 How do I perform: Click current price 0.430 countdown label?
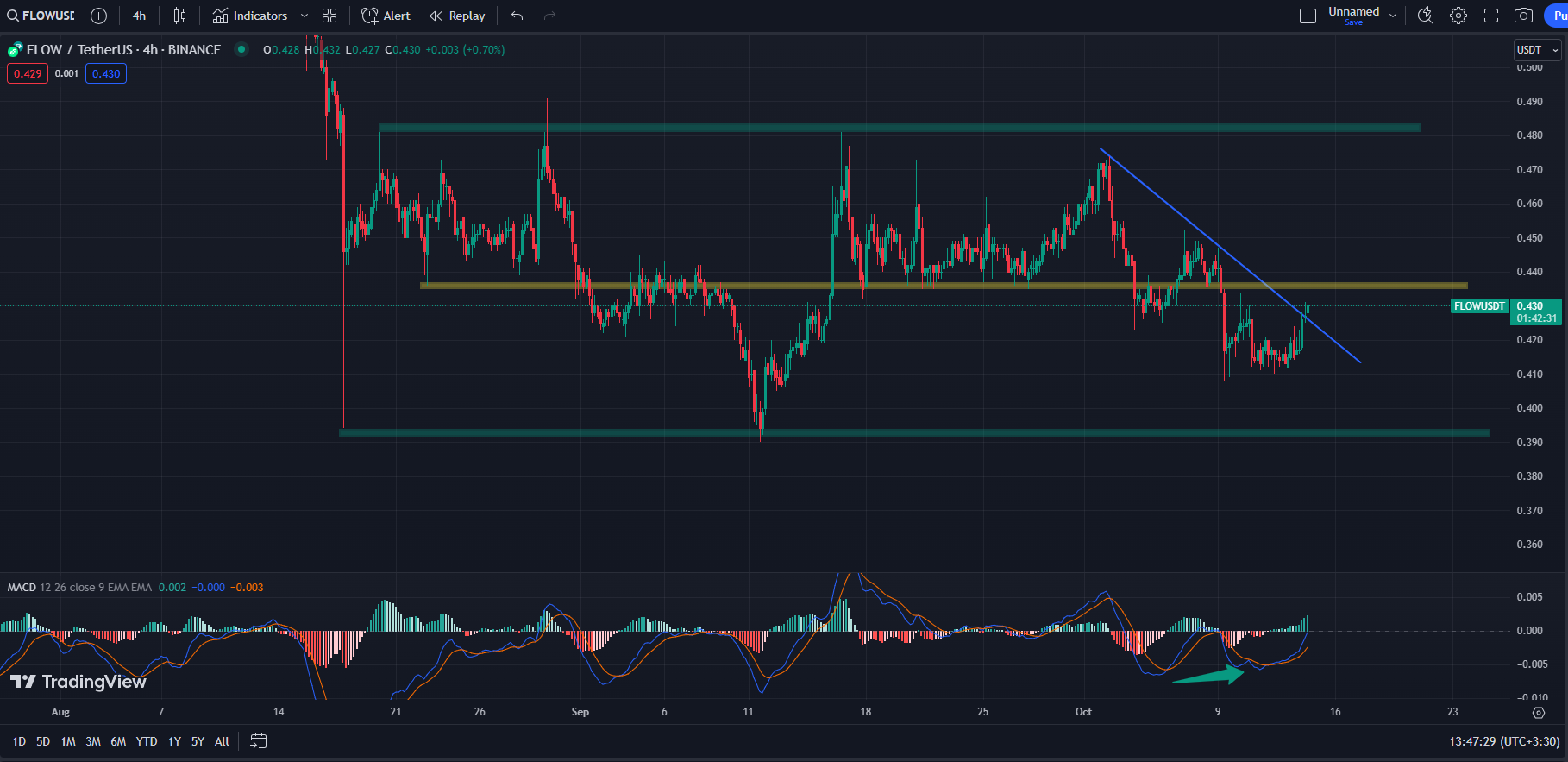pyautogui.click(x=1537, y=312)
